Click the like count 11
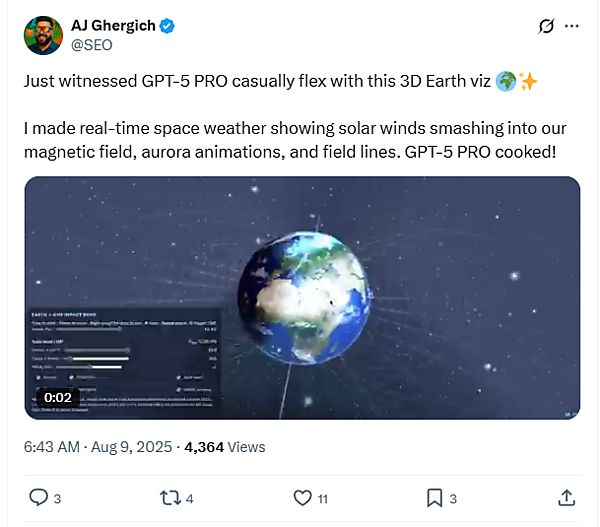600x527 pixels. tap(322, 498)
